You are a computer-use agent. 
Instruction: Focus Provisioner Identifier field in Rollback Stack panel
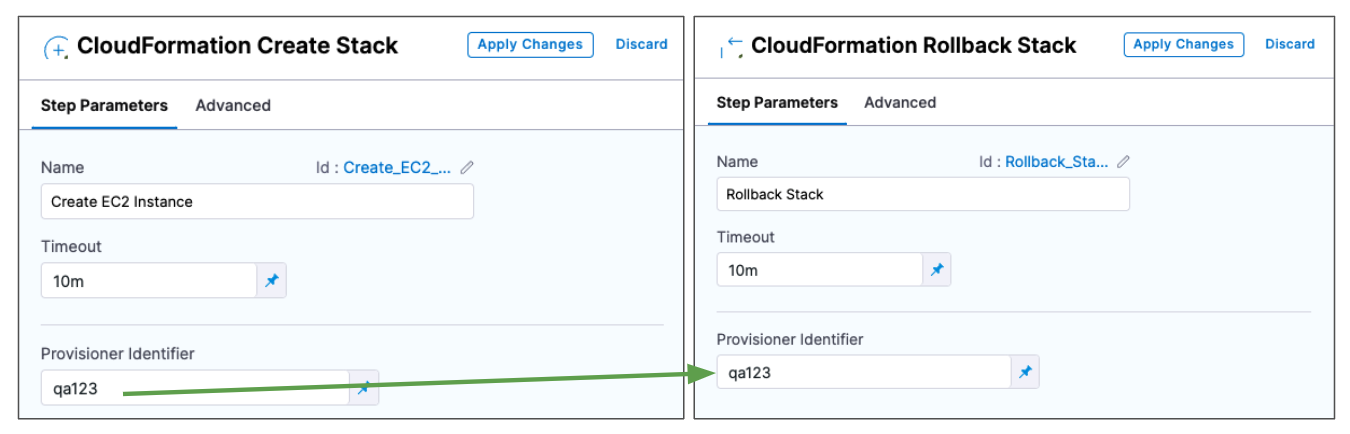[x=863, y=373]
